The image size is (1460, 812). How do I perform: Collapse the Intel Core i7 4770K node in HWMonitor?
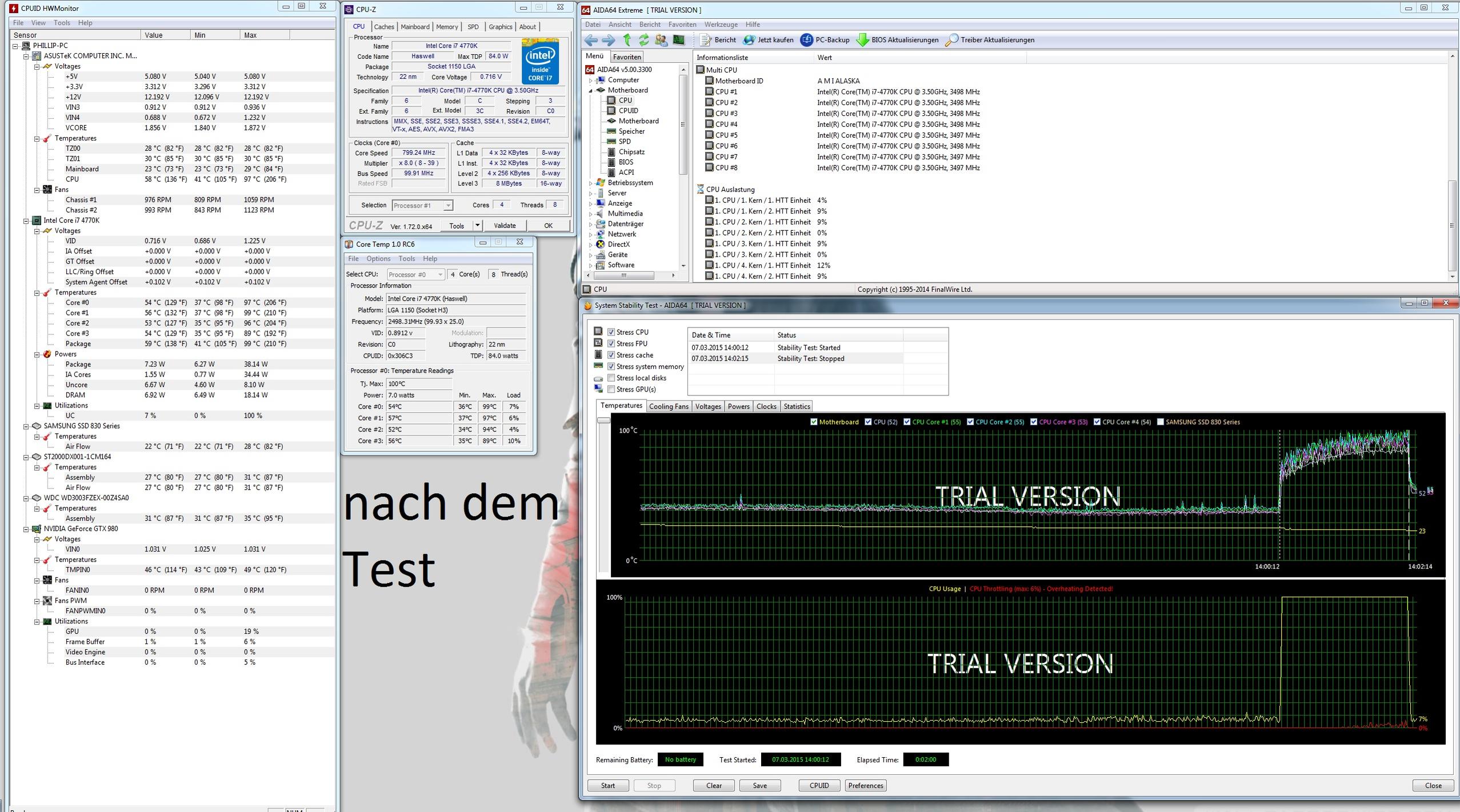(26, 221)
